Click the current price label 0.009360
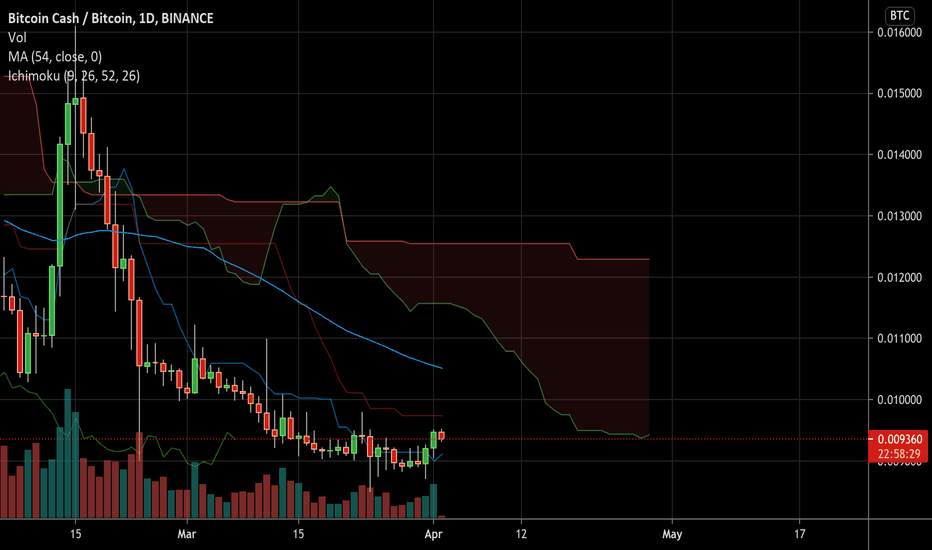Viewport: 932px width, 550px height. (899, 439)
